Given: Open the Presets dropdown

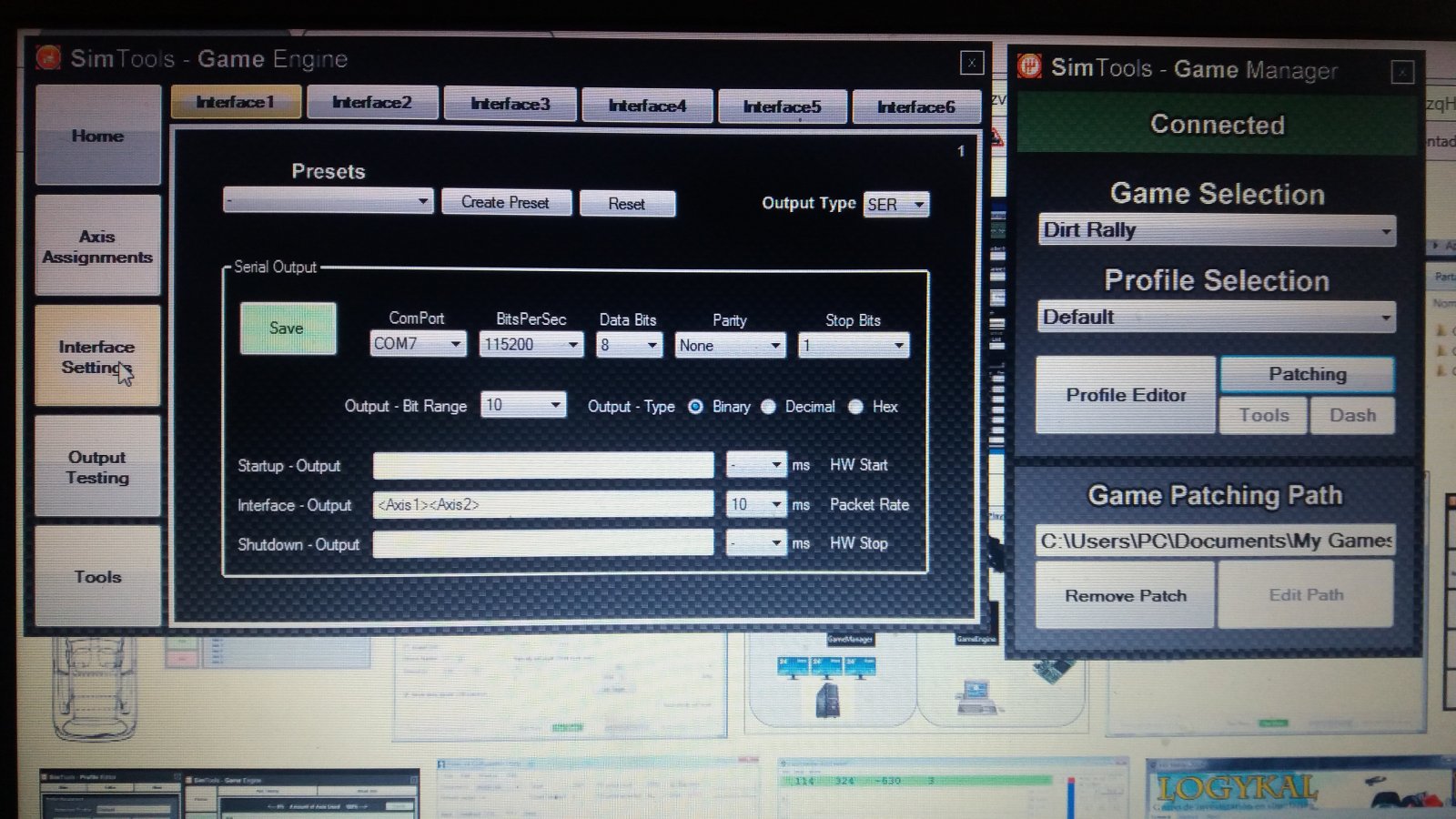Looking at the screenshot, I should [328, 200].
